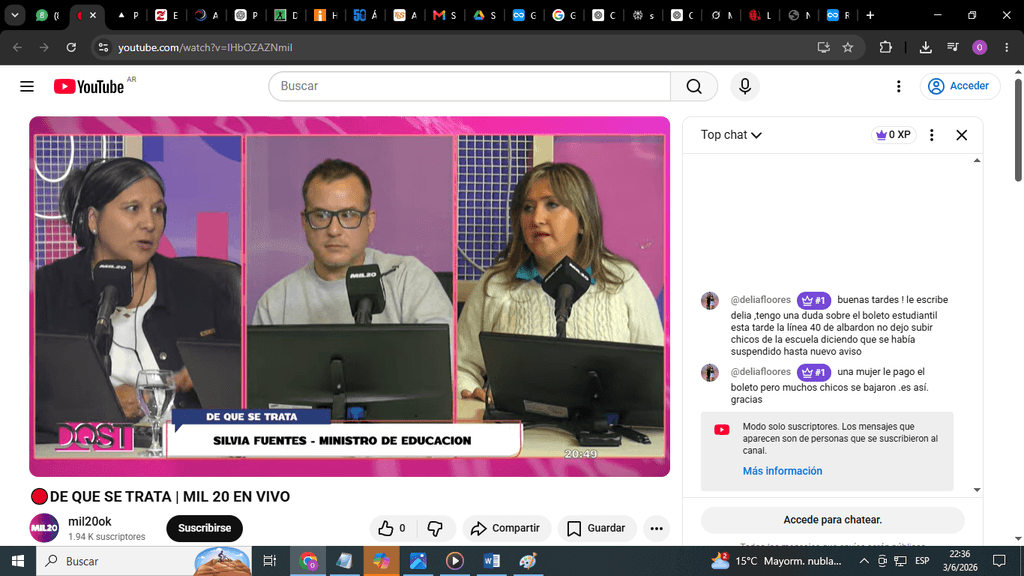
Task: Click the 1.94 K suscriptores text
Action: pos(106,537)
